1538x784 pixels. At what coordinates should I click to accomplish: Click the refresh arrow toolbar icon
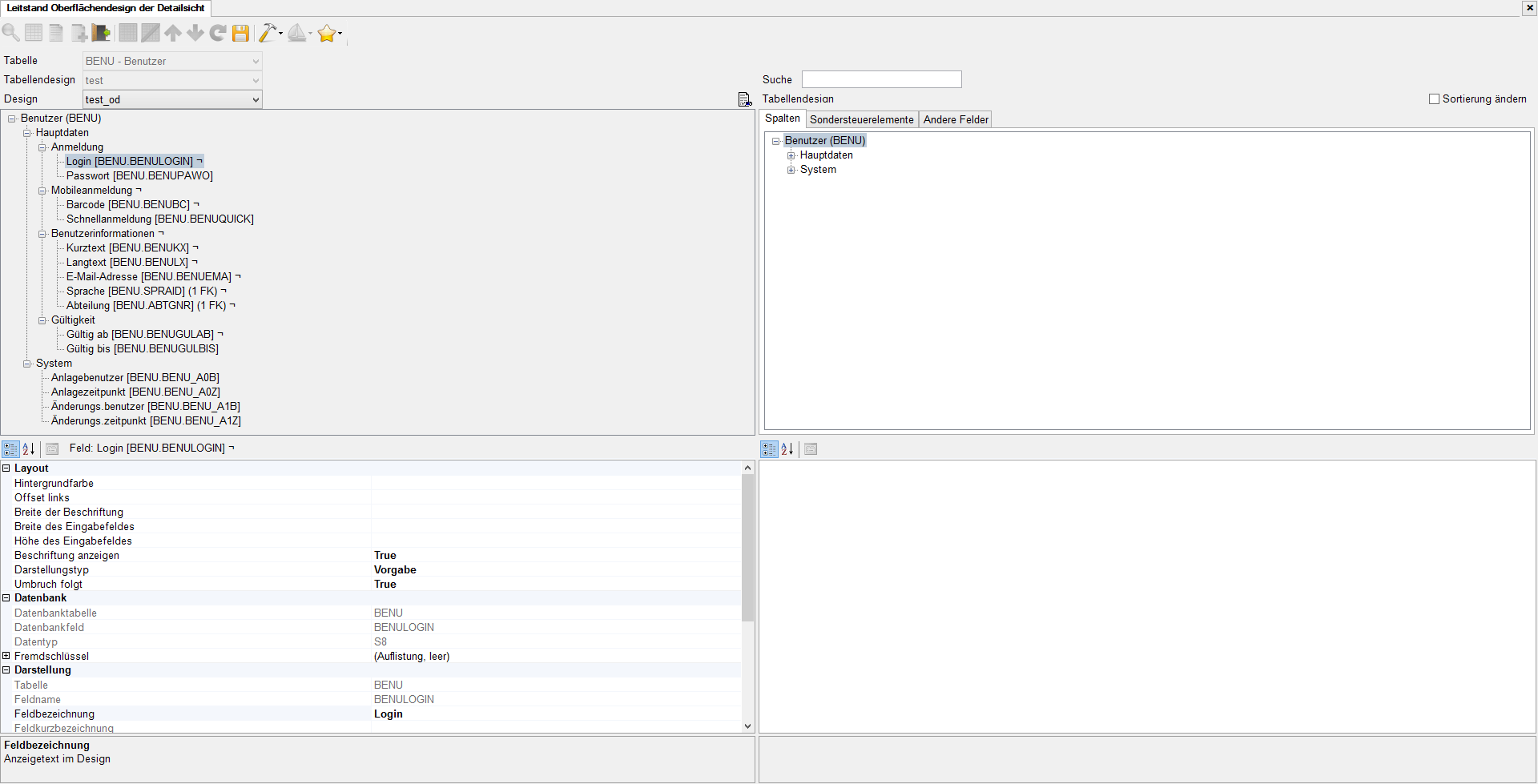click(x=217, y=33)
